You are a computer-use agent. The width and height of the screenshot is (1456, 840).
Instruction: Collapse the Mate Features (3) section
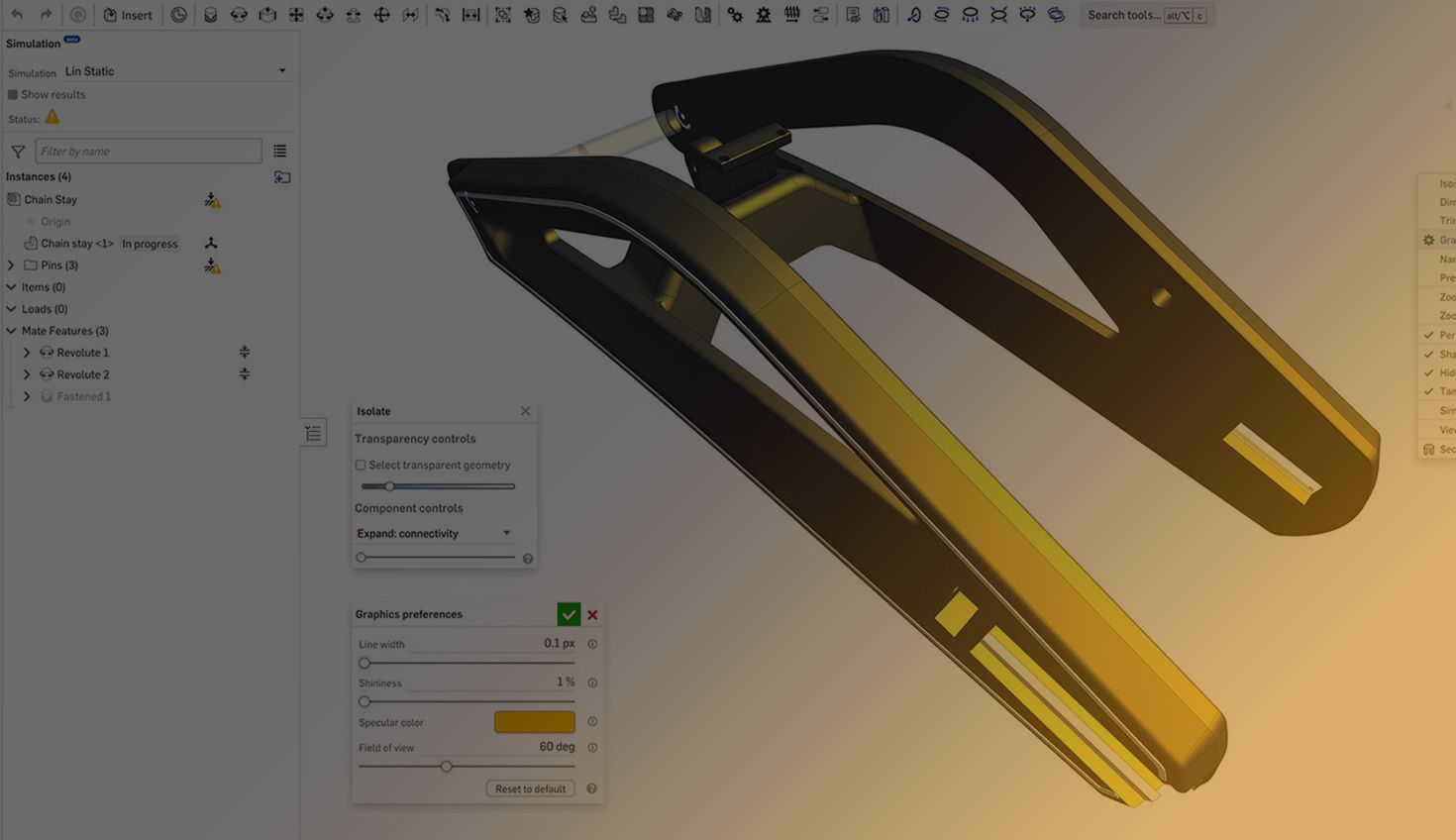coord(11,331)
